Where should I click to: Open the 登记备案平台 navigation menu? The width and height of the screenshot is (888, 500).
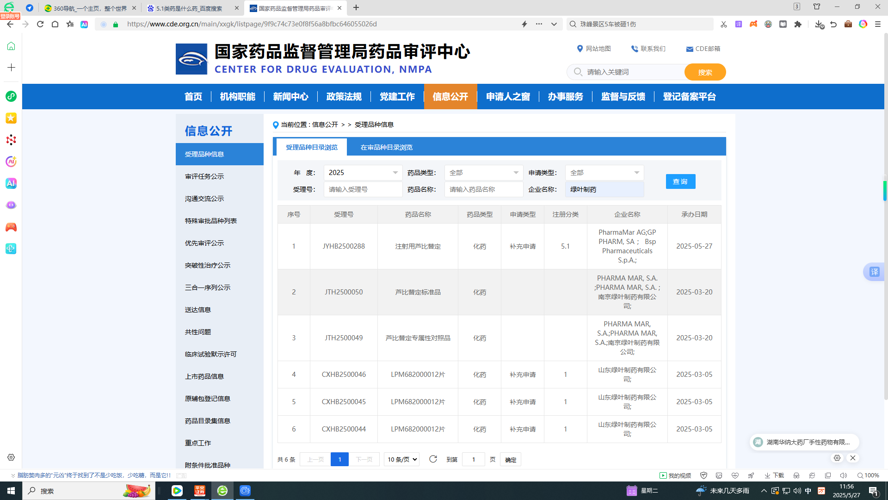point(689,97)
